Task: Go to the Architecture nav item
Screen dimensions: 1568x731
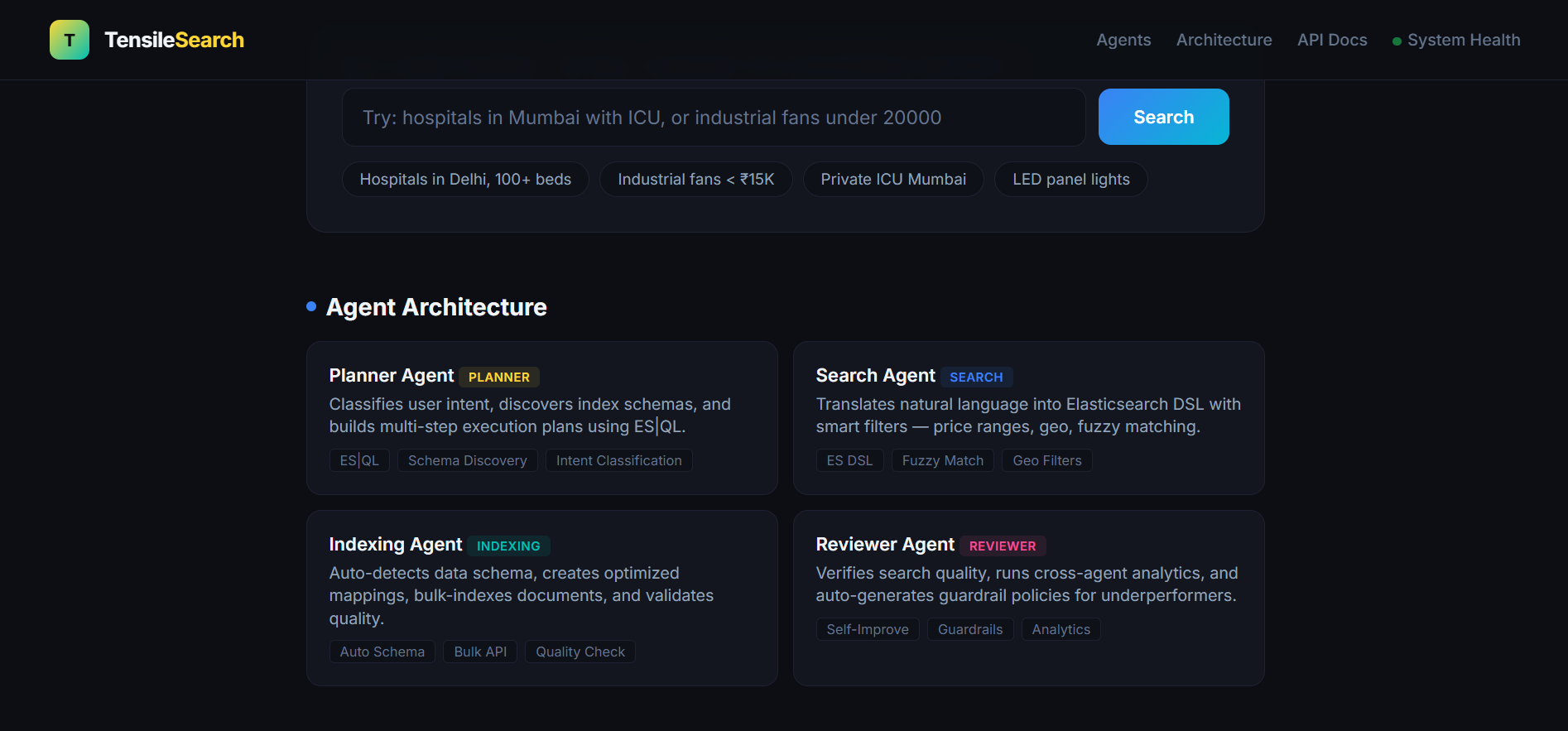Action: pyautogui.click(x=1224, y=40)
